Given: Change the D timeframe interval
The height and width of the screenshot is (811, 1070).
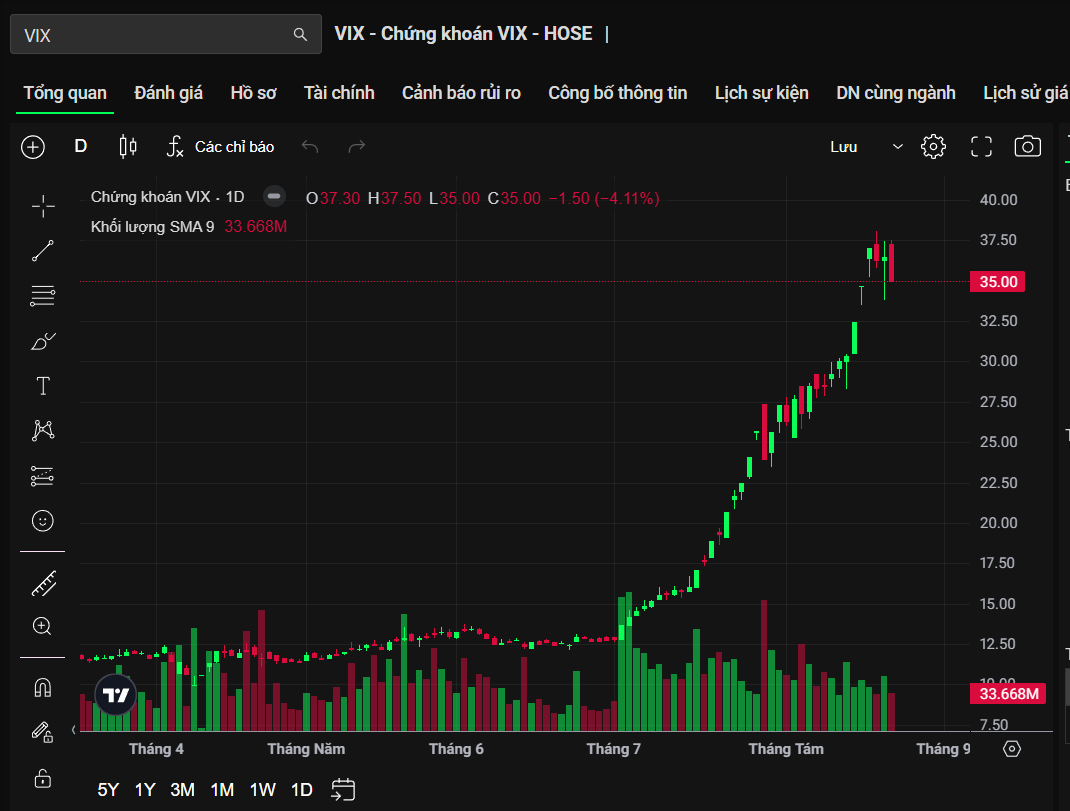Looking at the screenshot, I should 81,146.
